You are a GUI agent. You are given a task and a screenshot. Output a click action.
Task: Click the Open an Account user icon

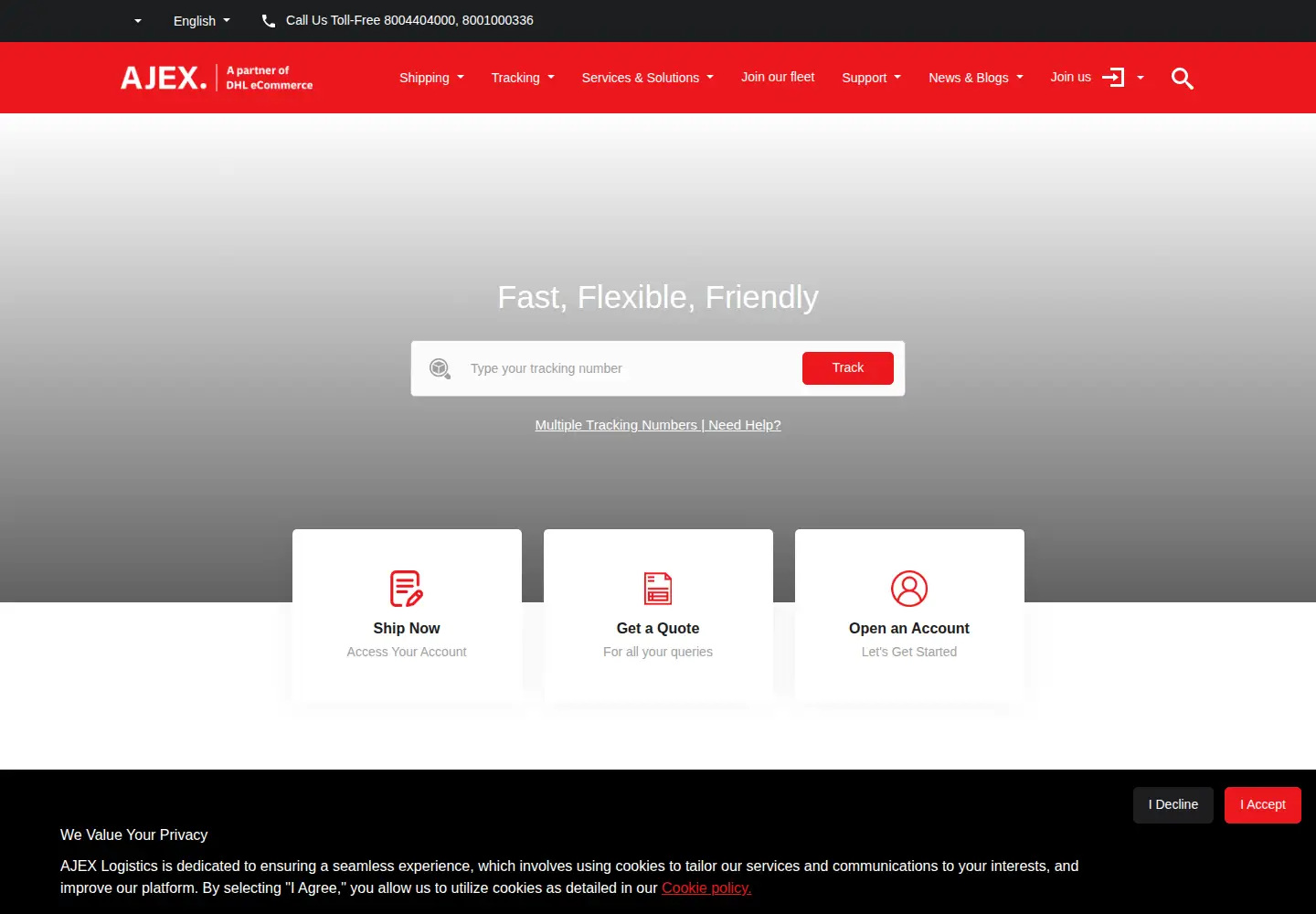click(909, 589)
